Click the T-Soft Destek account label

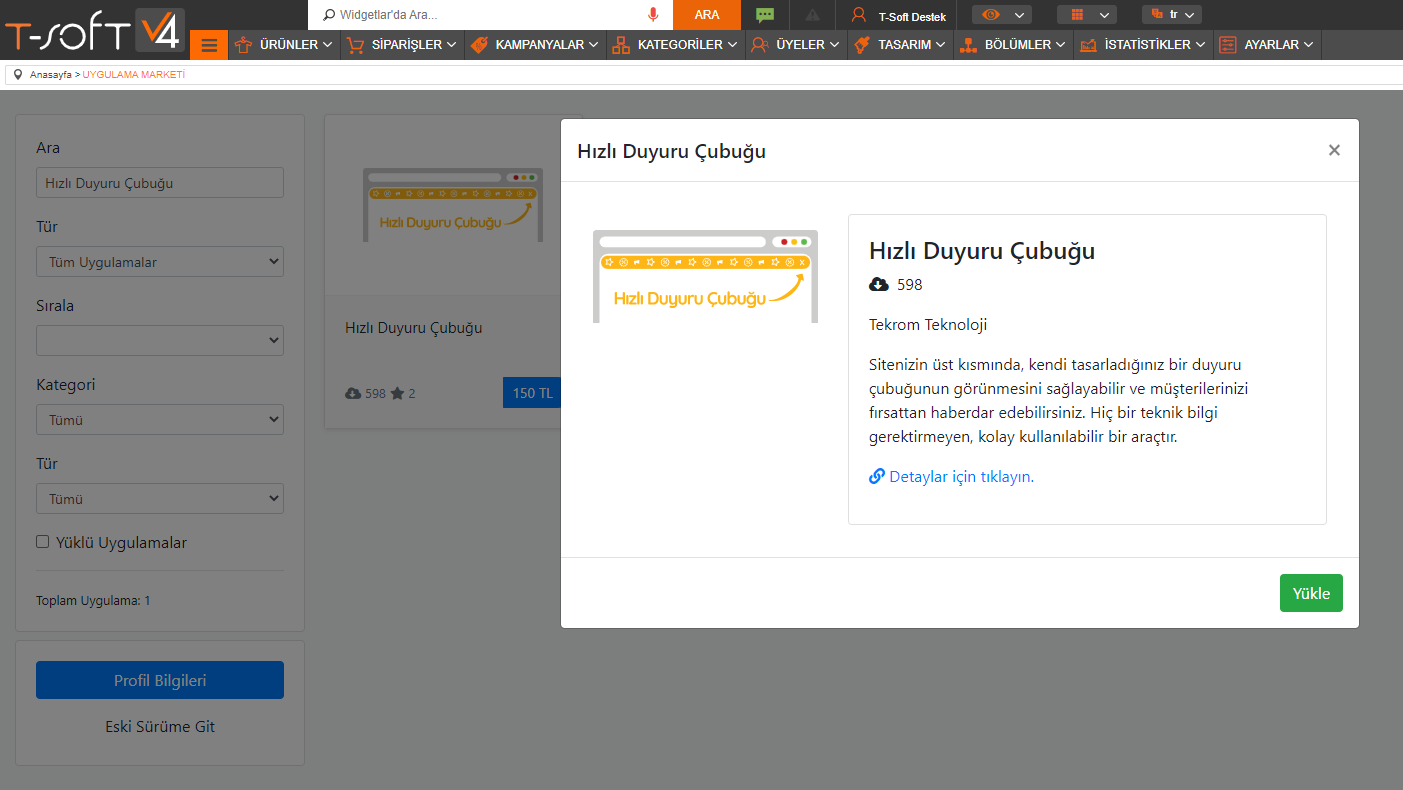click(x=912, y=17)
